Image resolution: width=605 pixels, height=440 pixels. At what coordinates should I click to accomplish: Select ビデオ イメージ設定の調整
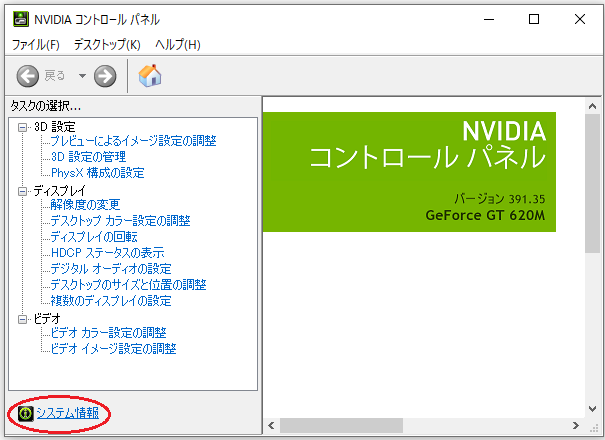[113, 349]
